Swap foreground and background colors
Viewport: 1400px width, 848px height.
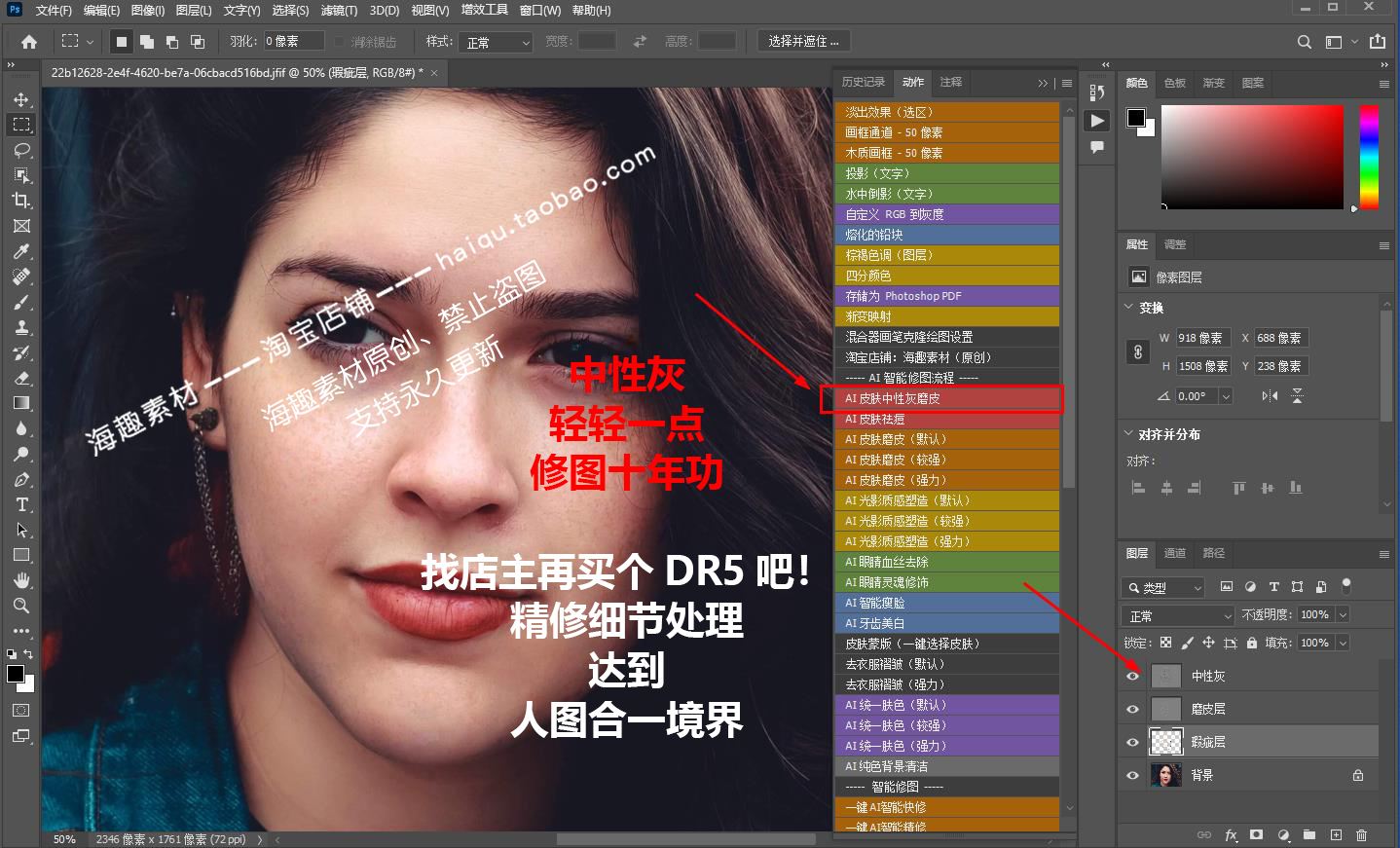(28, 654)
